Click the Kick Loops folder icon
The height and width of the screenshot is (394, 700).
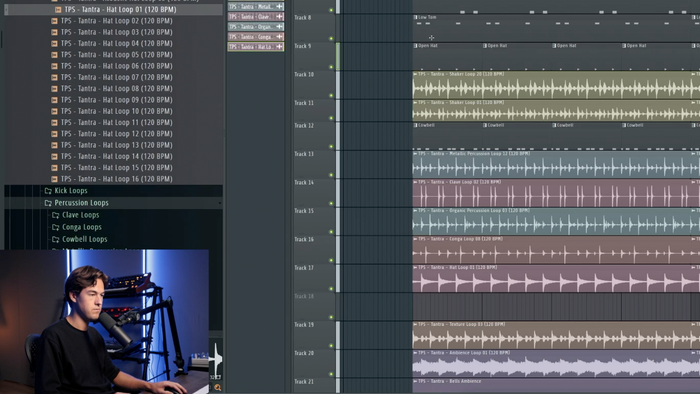(48, 191)
